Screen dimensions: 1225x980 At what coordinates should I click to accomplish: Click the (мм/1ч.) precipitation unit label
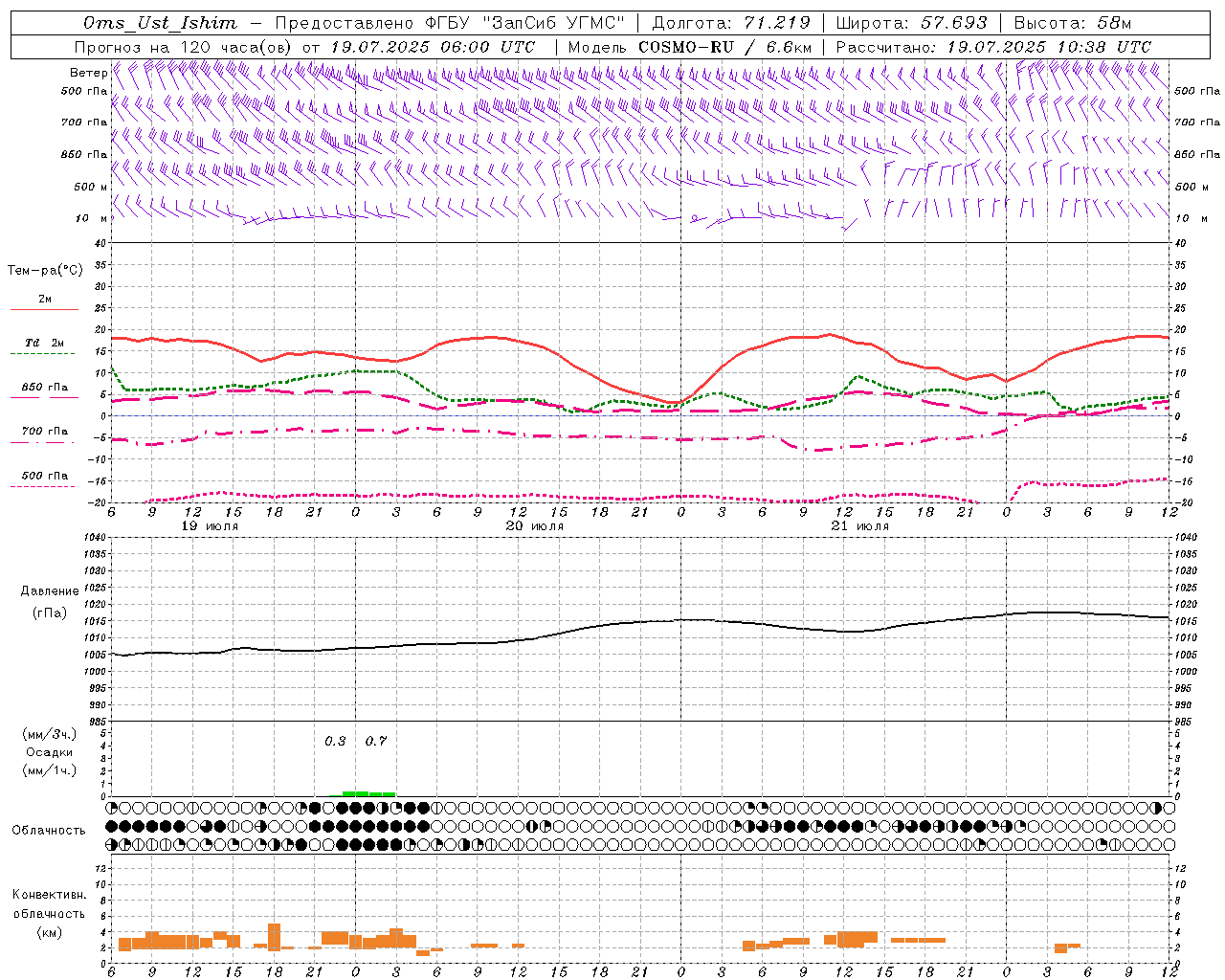50,770
